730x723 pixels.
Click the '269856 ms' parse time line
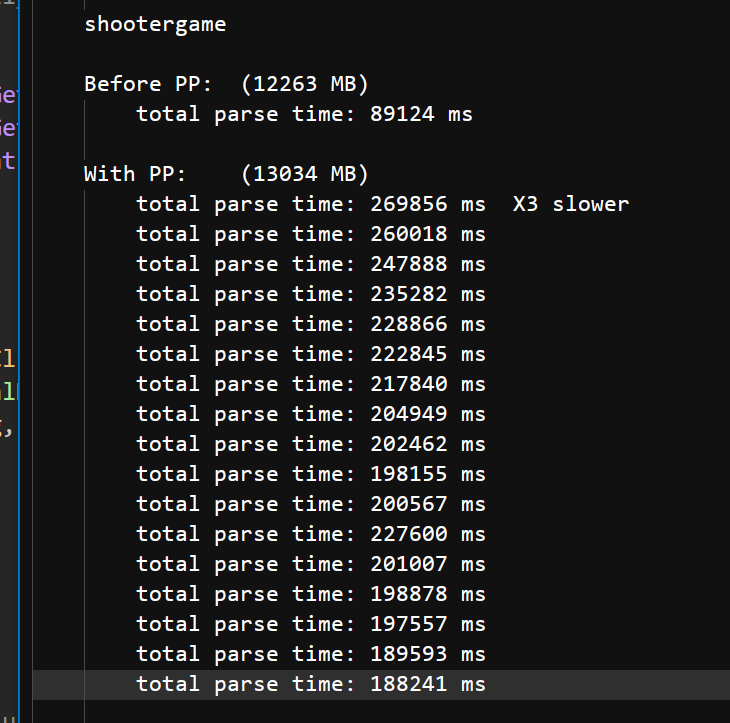311,204
